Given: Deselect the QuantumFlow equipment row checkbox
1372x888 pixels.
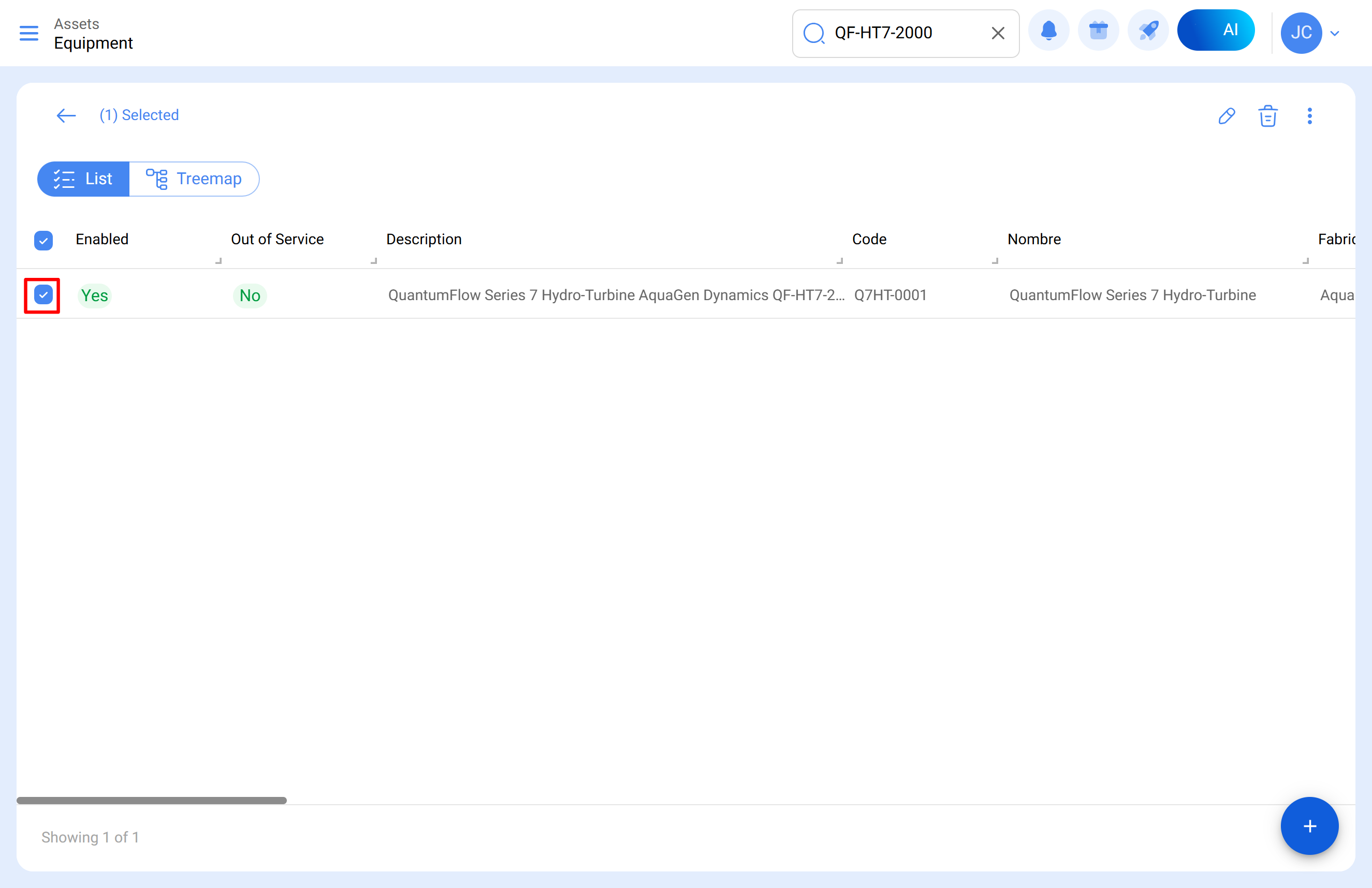Looking at the screenshot, I should point(43,295).
